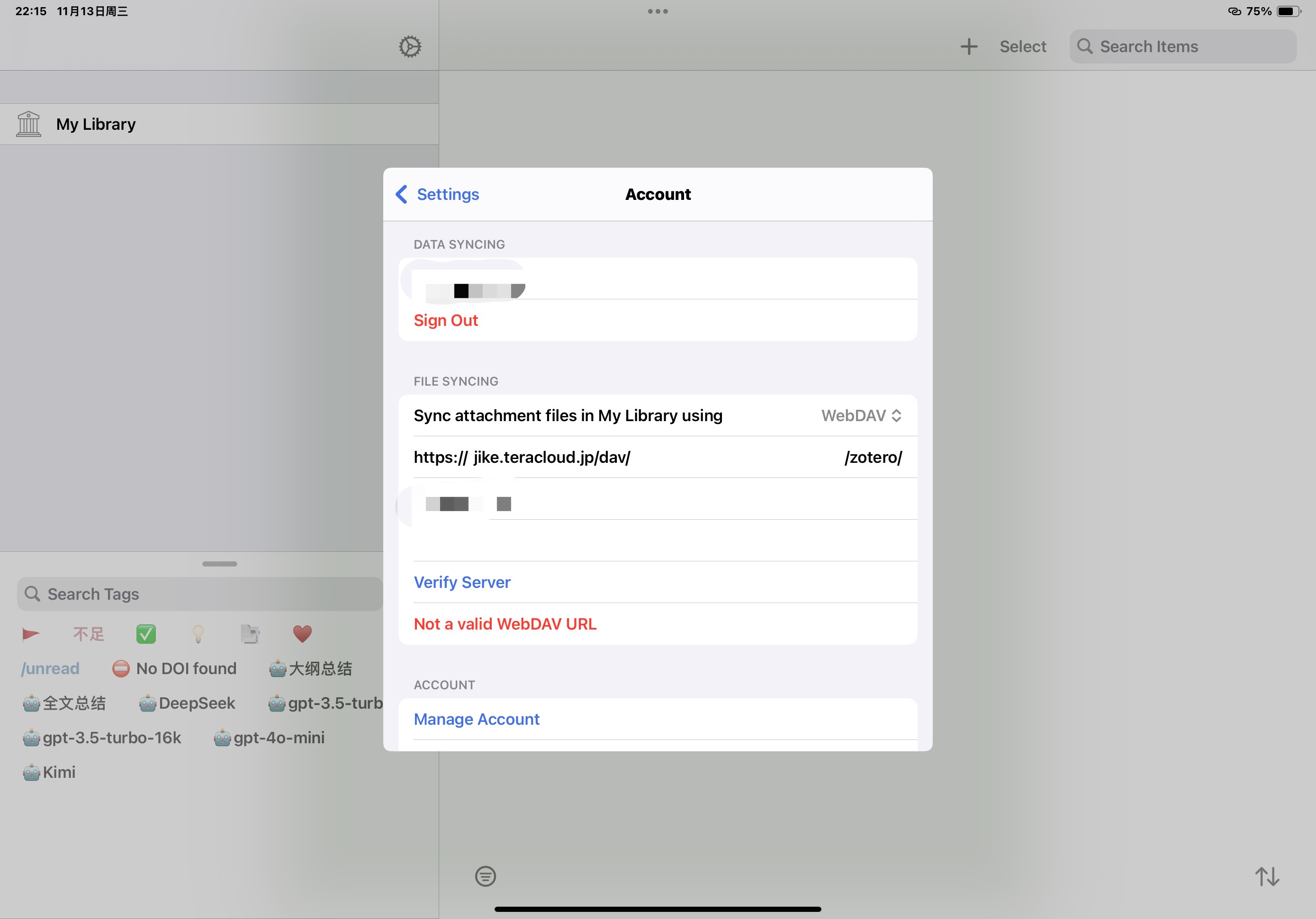1316x919 pixels.
Task: Tap Sign Out
Action: tap(445, 321)
